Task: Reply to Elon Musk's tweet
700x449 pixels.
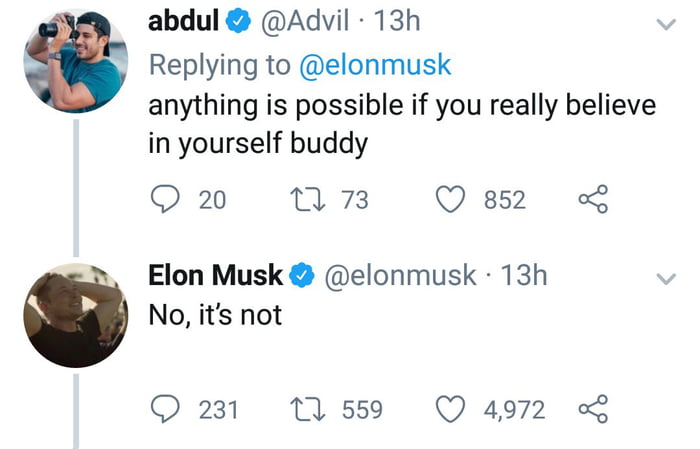Action: click(x=165, y=409)
